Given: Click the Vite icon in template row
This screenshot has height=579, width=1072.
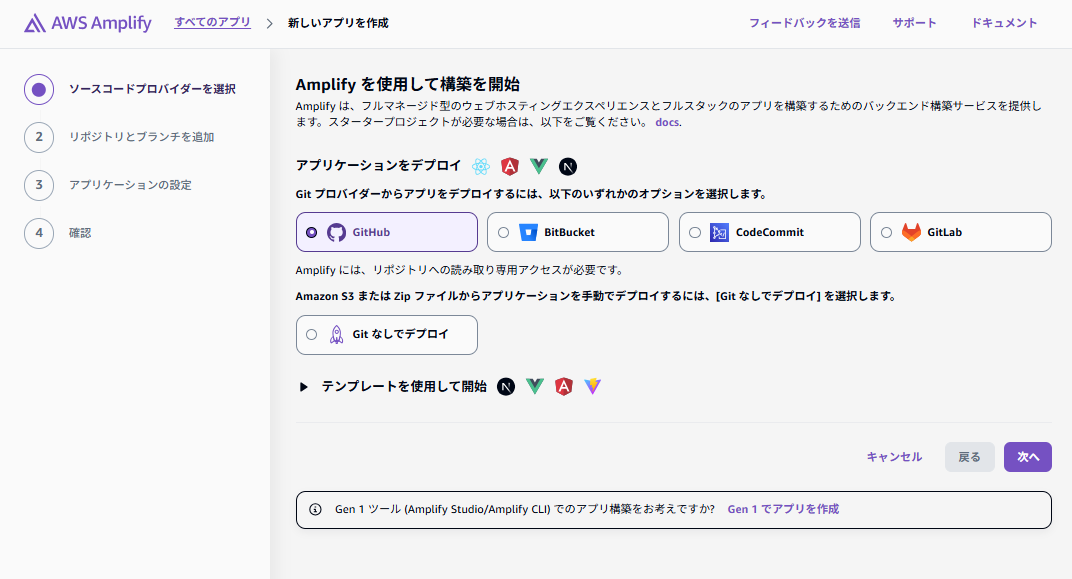Looking at the screenshot, I should 593,386.
